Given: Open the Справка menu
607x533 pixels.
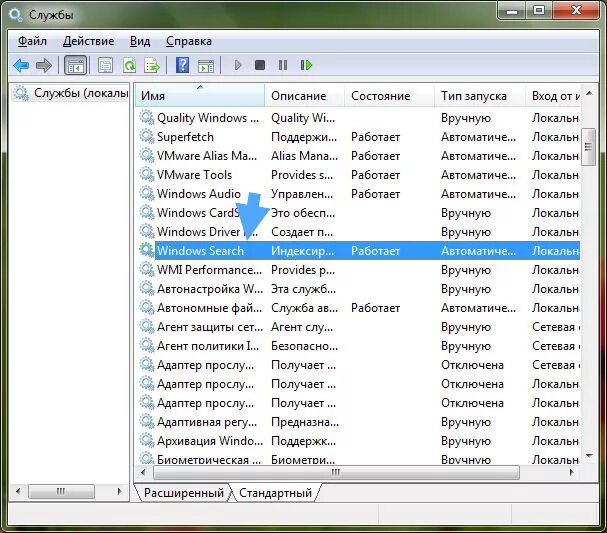Looking at the screenshot, I should [x=189, y=41].
